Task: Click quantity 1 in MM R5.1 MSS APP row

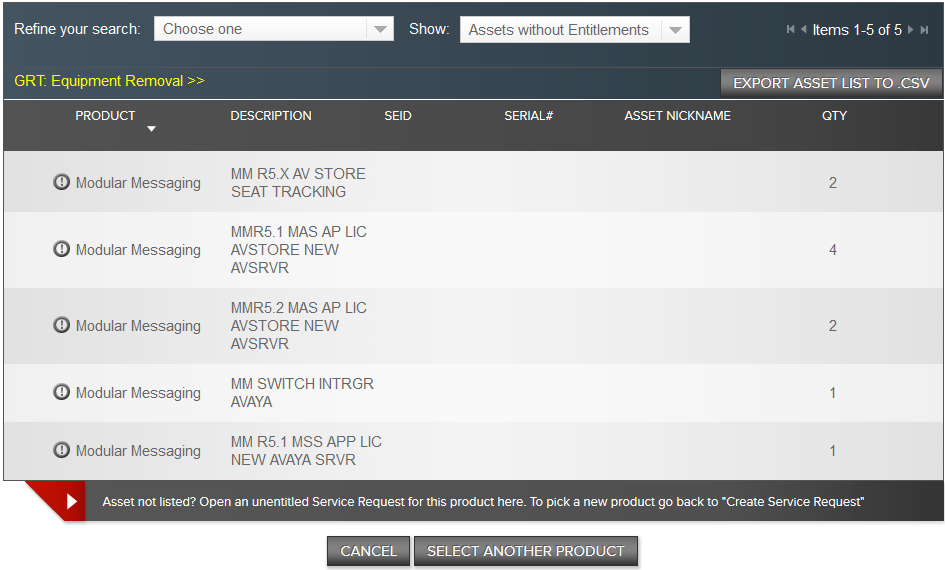Action: pyautogui.click(x=832, y=451)
